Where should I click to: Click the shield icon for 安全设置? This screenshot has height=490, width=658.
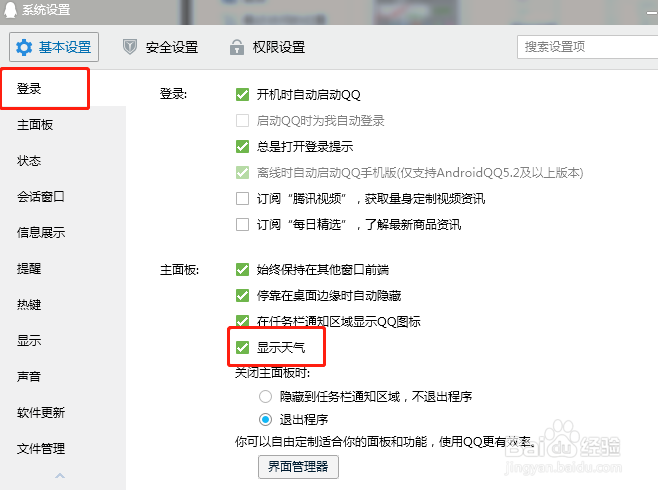[x=130, y=47]
